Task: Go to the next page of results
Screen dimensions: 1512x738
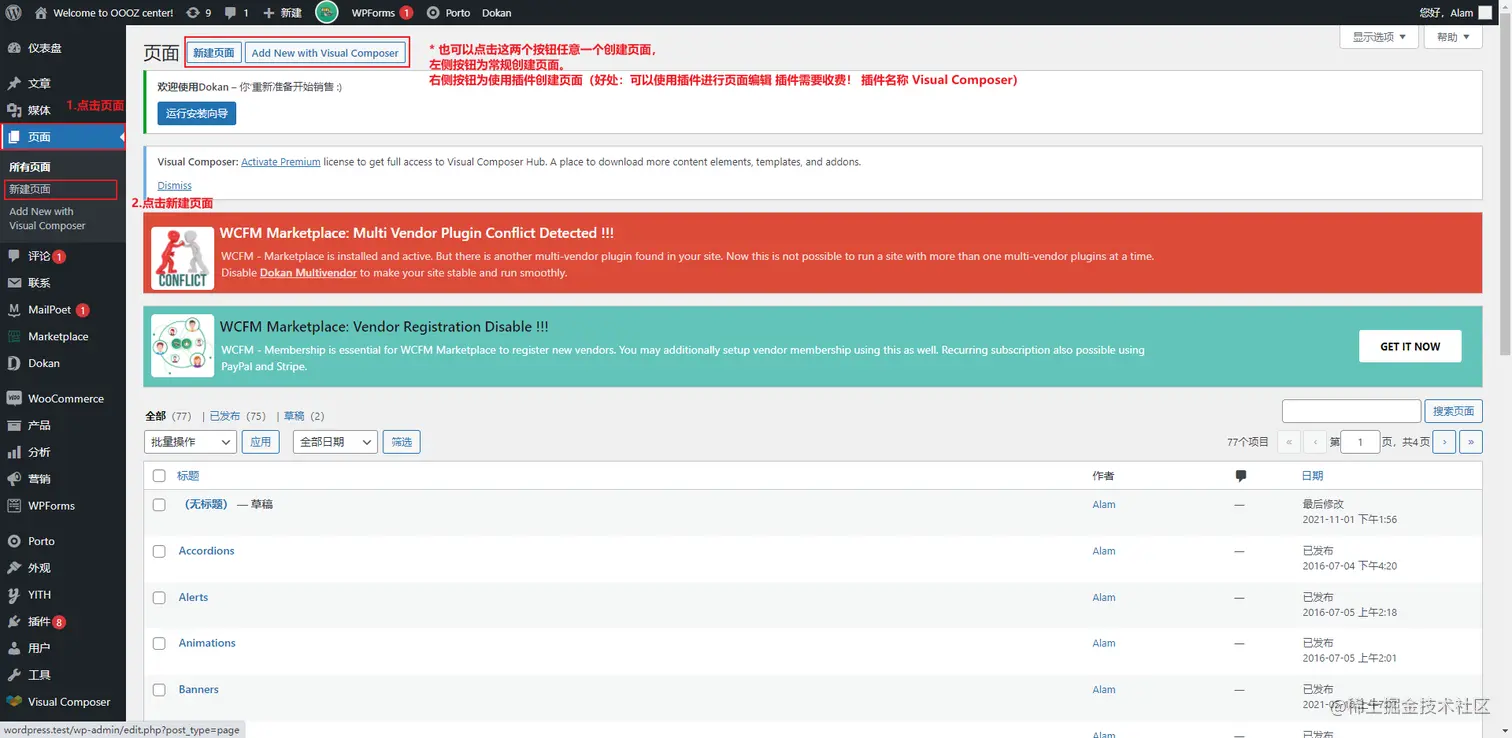Action: click(x=1444, y=442)
